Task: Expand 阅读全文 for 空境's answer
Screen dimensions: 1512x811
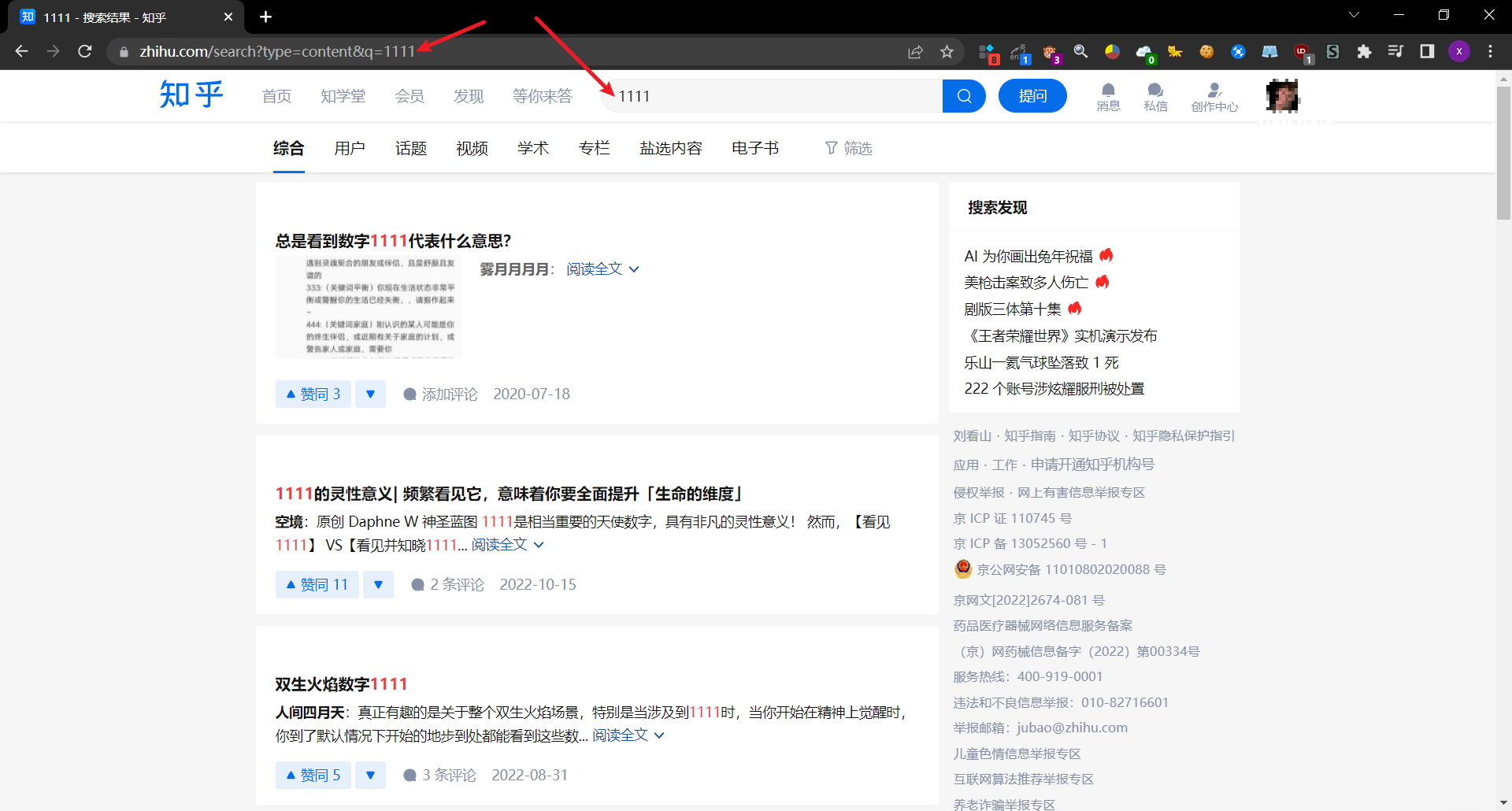Action: pyautogui.click(x=507, y=545)
